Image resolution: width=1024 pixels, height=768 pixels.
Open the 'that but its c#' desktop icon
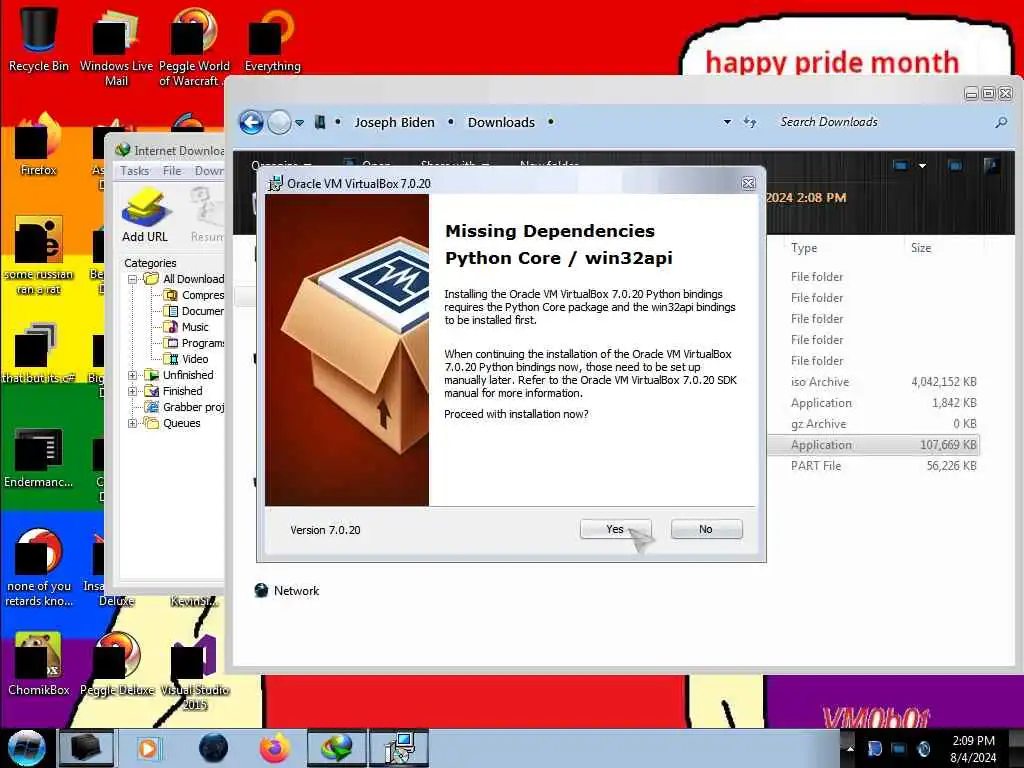(39, 353)
